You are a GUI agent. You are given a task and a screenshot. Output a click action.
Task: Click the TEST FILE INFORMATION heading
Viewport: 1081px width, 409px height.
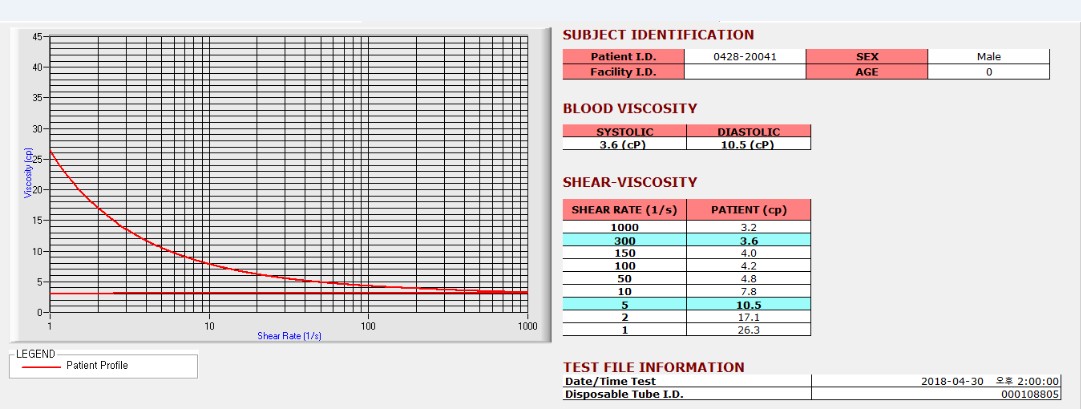(654, 367)
